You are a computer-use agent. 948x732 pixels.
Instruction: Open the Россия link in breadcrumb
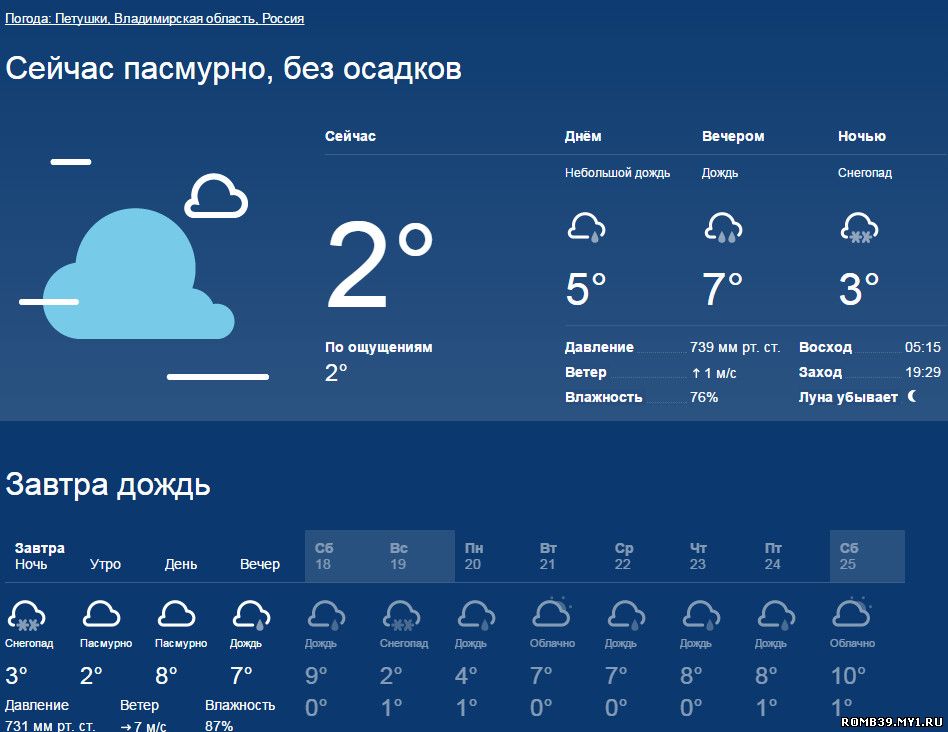tap(283, 19)
